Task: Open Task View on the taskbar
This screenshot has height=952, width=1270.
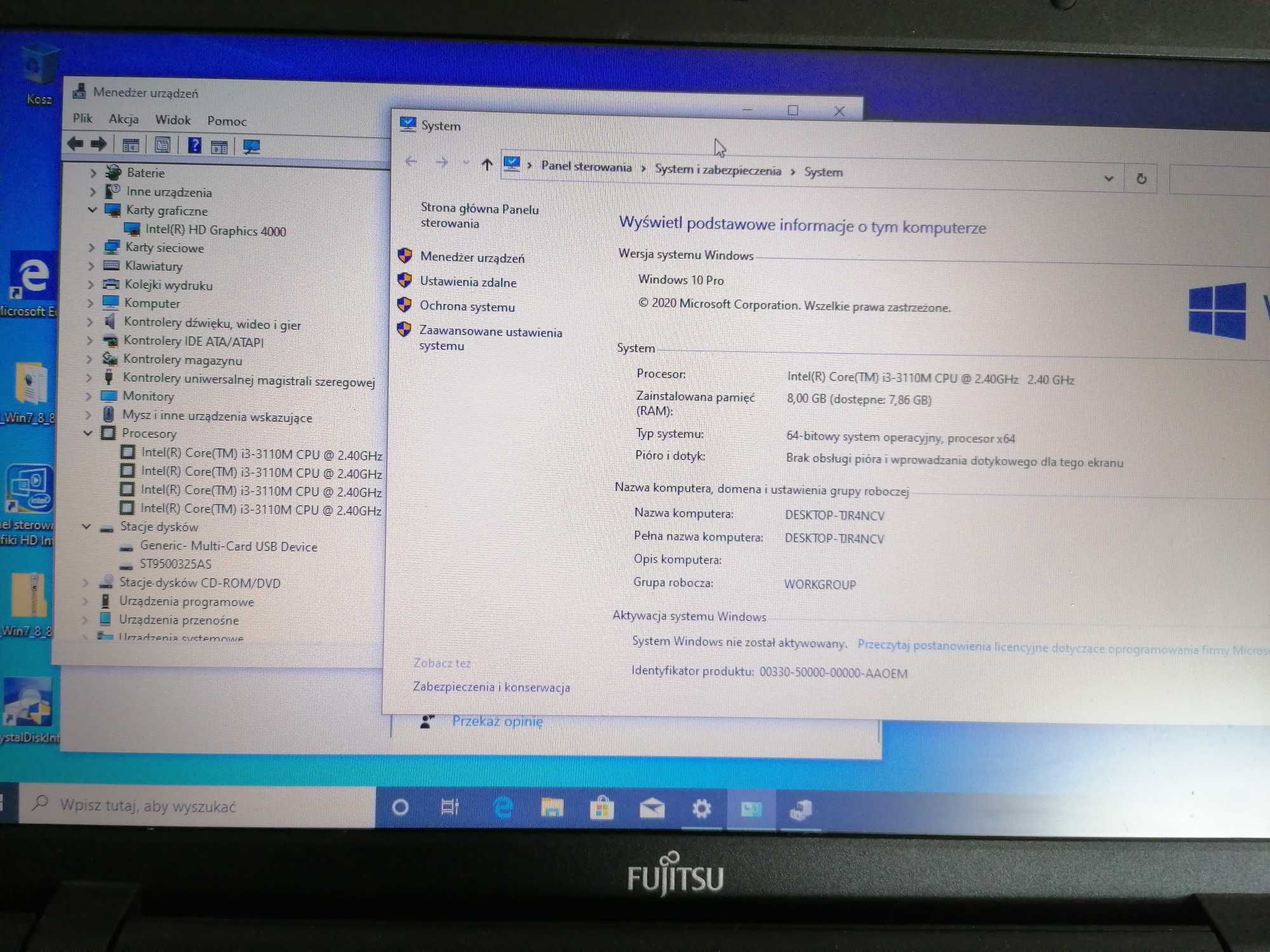Action: (x=450, y=807)
